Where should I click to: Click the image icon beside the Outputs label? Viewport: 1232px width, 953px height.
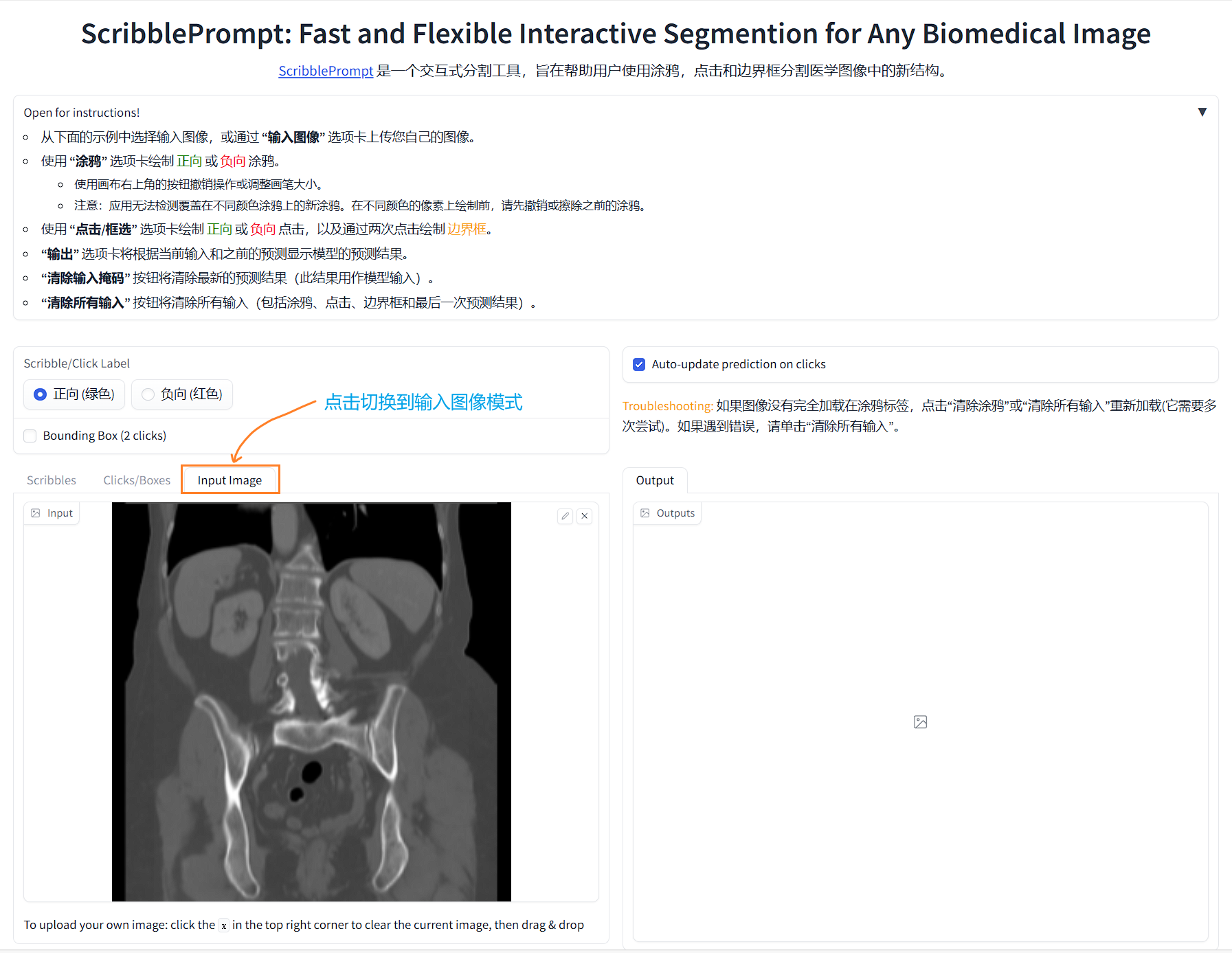click(x=645, y=513)
